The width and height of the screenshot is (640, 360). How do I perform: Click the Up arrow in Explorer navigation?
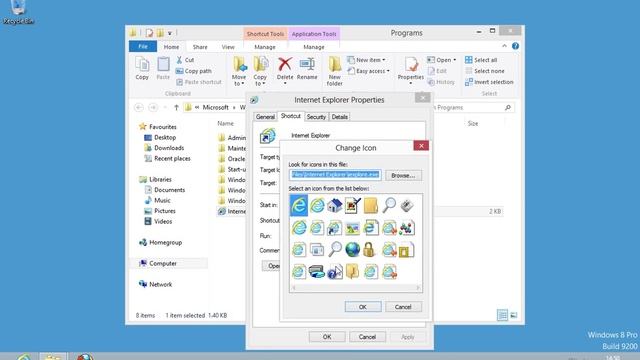click(176, 107)
